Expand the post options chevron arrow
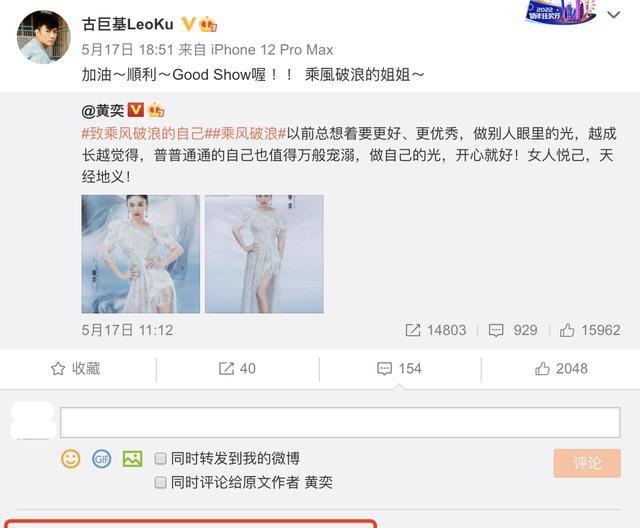 click(x=614, y=15)
